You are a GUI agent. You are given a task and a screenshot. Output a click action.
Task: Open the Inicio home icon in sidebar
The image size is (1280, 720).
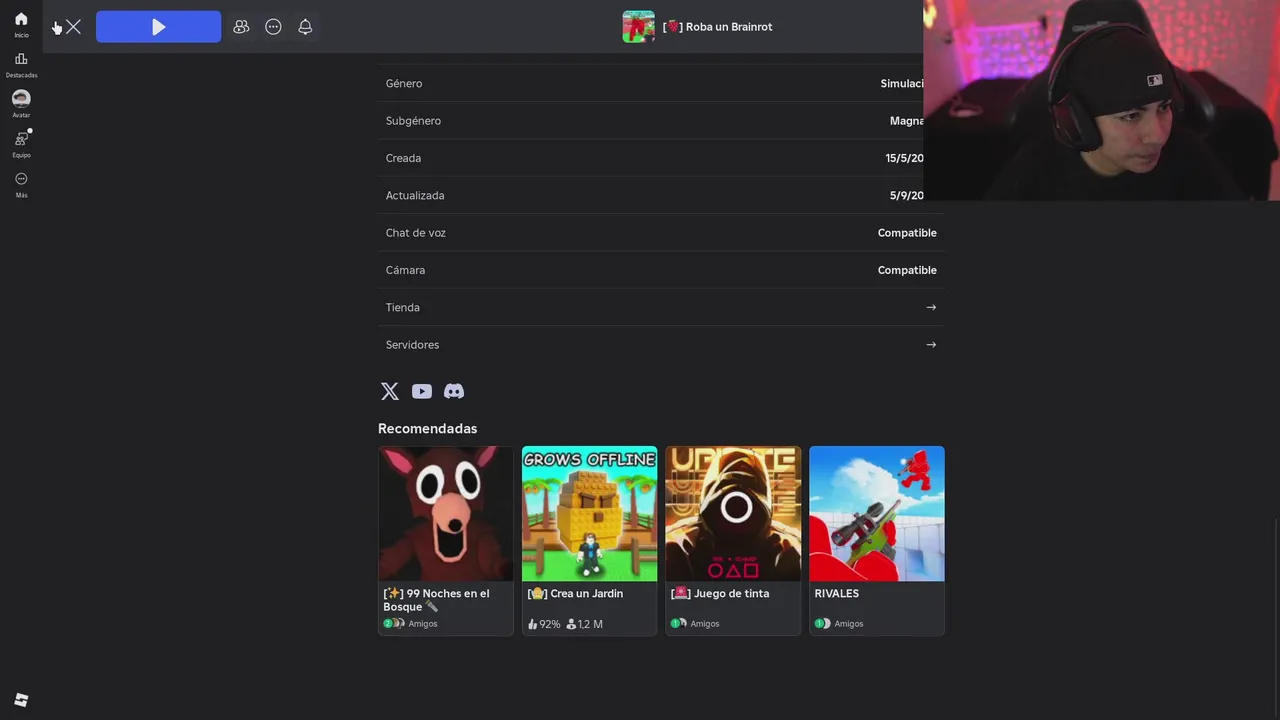21,24
